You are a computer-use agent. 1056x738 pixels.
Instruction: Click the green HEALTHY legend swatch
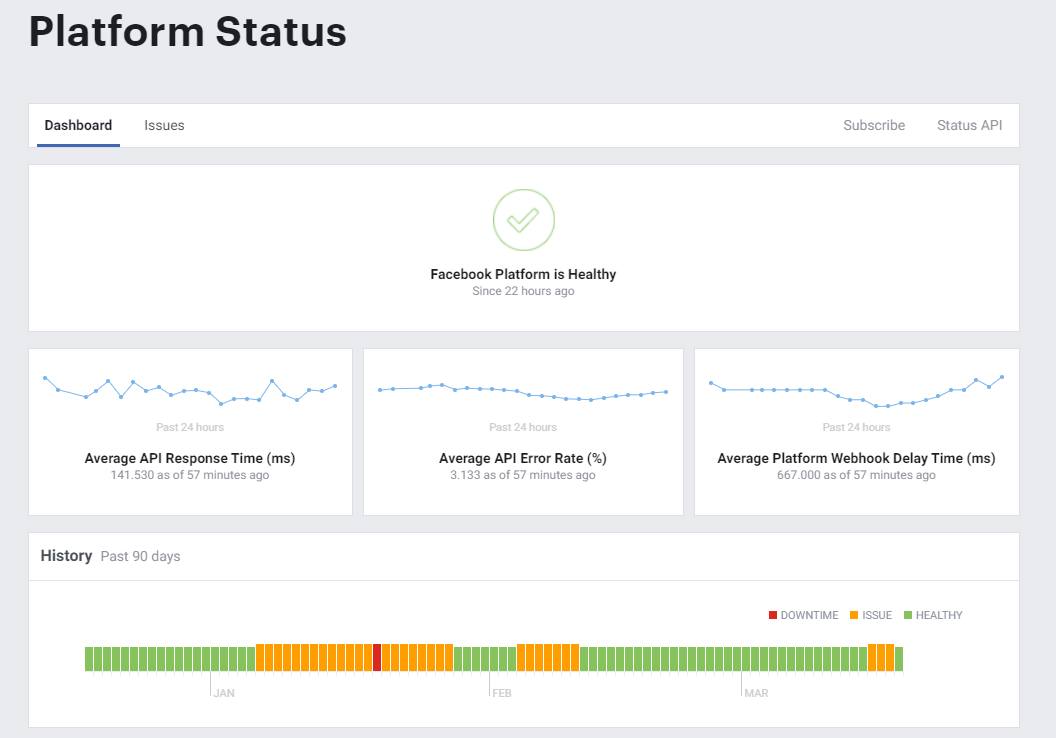coord(908,615)
